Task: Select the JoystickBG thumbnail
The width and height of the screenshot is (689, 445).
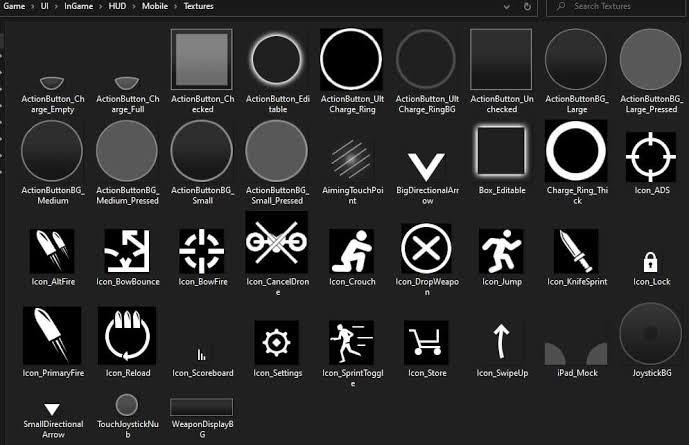Action: [651, 336]
